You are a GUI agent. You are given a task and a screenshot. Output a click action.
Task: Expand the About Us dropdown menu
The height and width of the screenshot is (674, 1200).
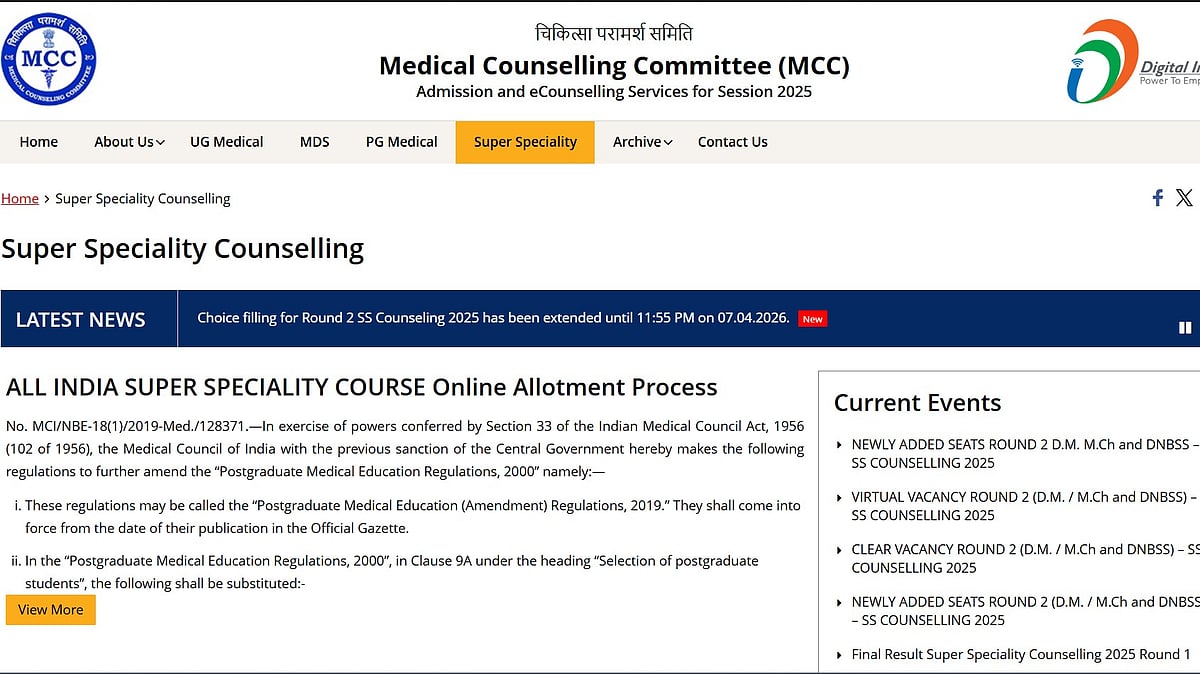pyautogui.click(x=129, y=142)
